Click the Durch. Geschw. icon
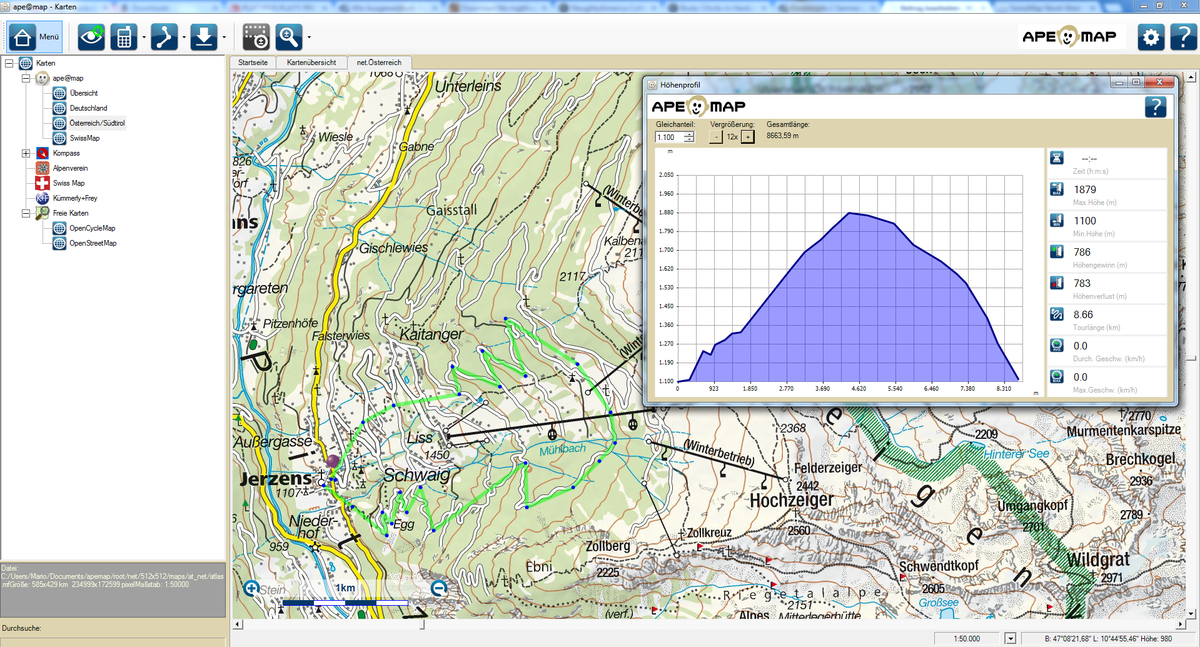 [x=1058, y=346]
